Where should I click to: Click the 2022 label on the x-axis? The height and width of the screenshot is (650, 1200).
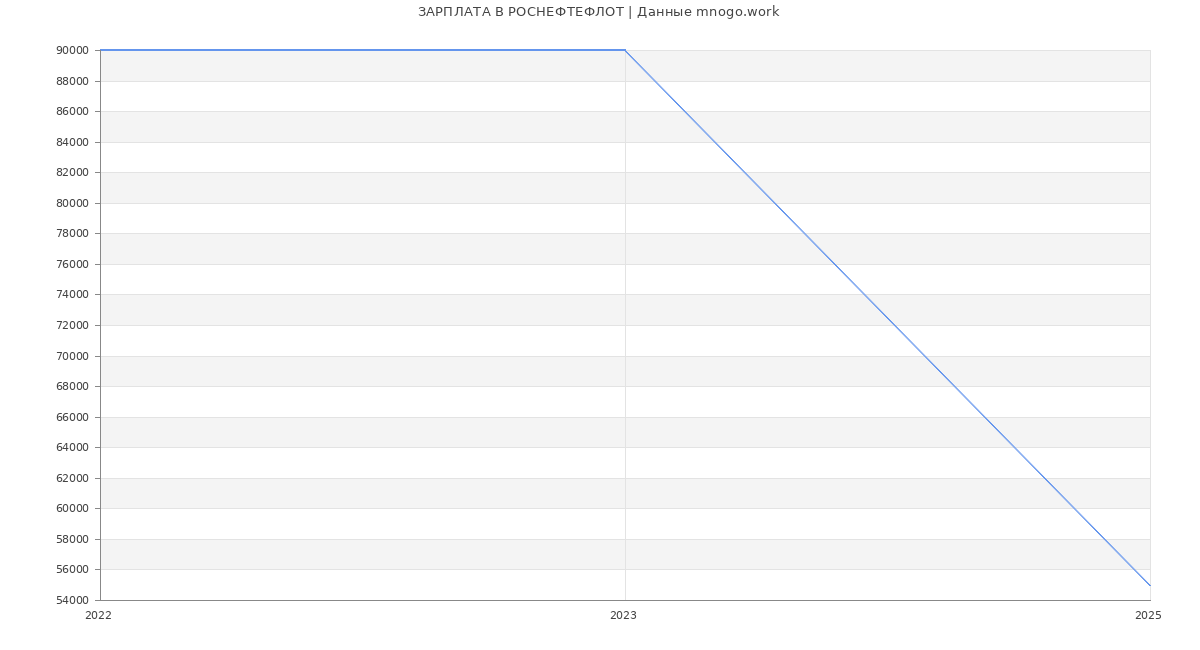(98, 616)
